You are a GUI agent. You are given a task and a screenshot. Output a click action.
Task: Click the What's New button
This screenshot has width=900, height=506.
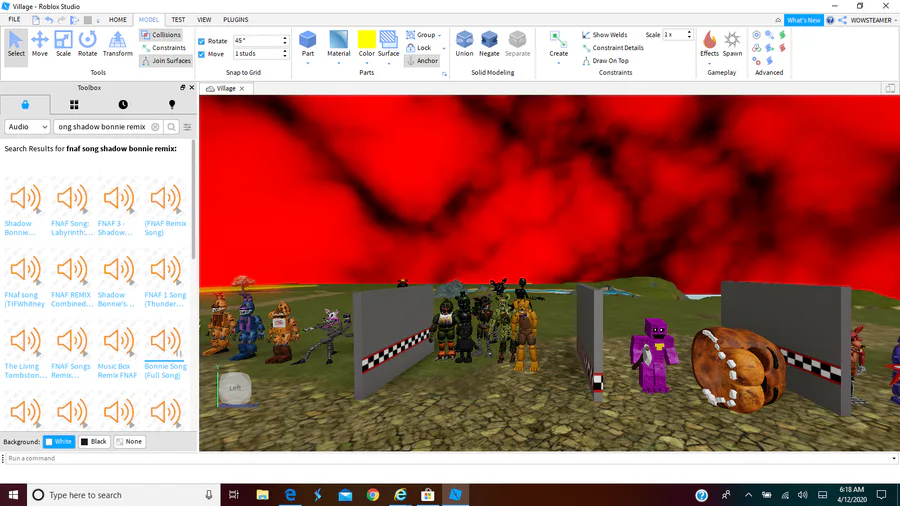[804, 20]
